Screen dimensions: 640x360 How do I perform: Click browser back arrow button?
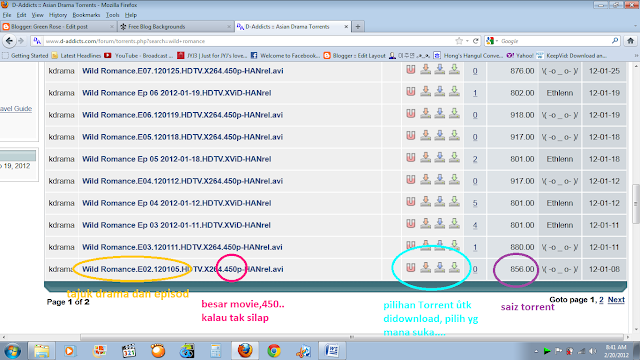9,41
